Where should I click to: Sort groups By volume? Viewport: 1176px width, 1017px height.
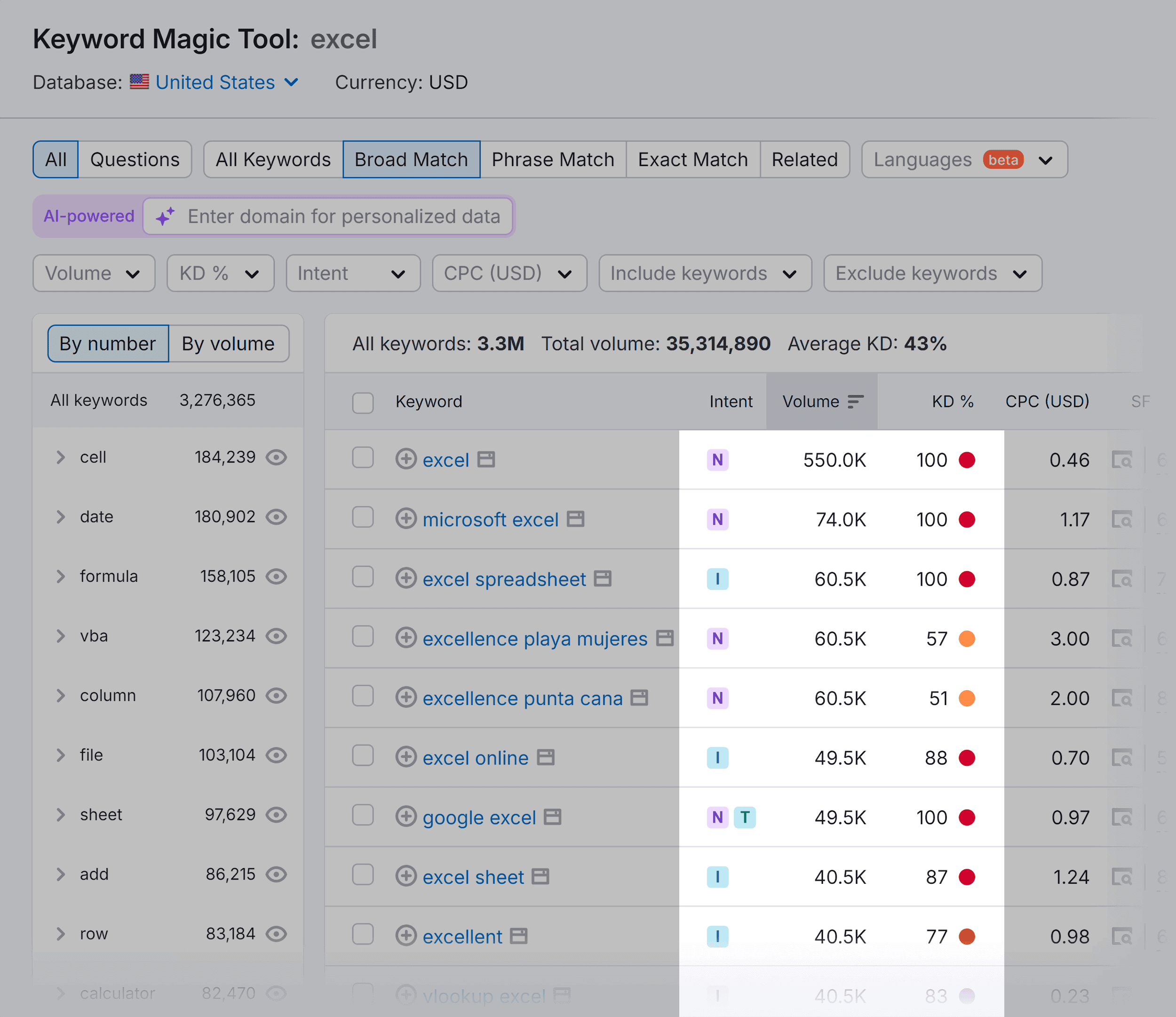[228, 343]
